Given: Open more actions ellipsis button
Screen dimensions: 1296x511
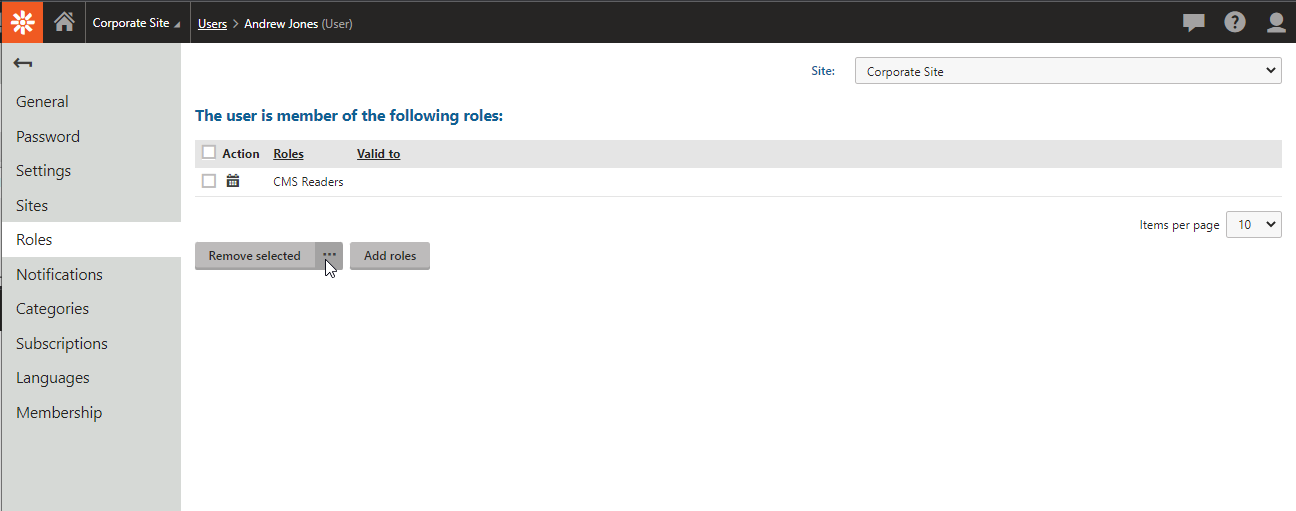Looking at the screenshot, I should click(329, 255).
